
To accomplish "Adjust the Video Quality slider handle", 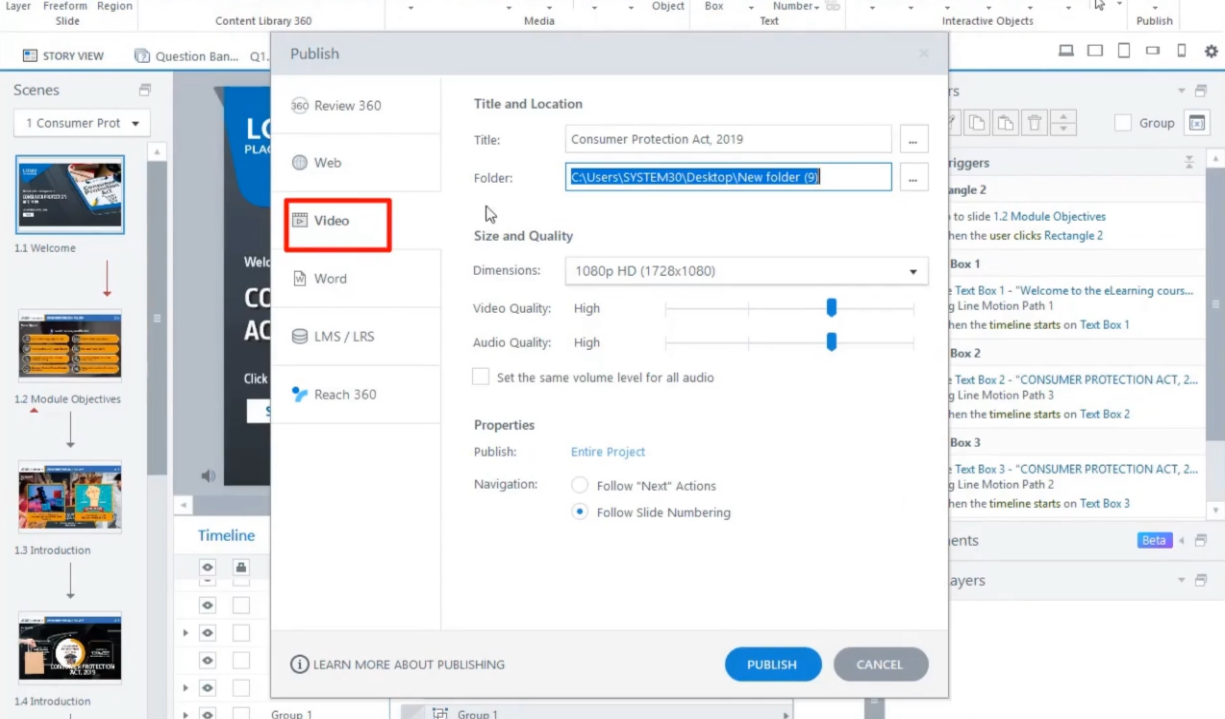I will click(831, 308).
